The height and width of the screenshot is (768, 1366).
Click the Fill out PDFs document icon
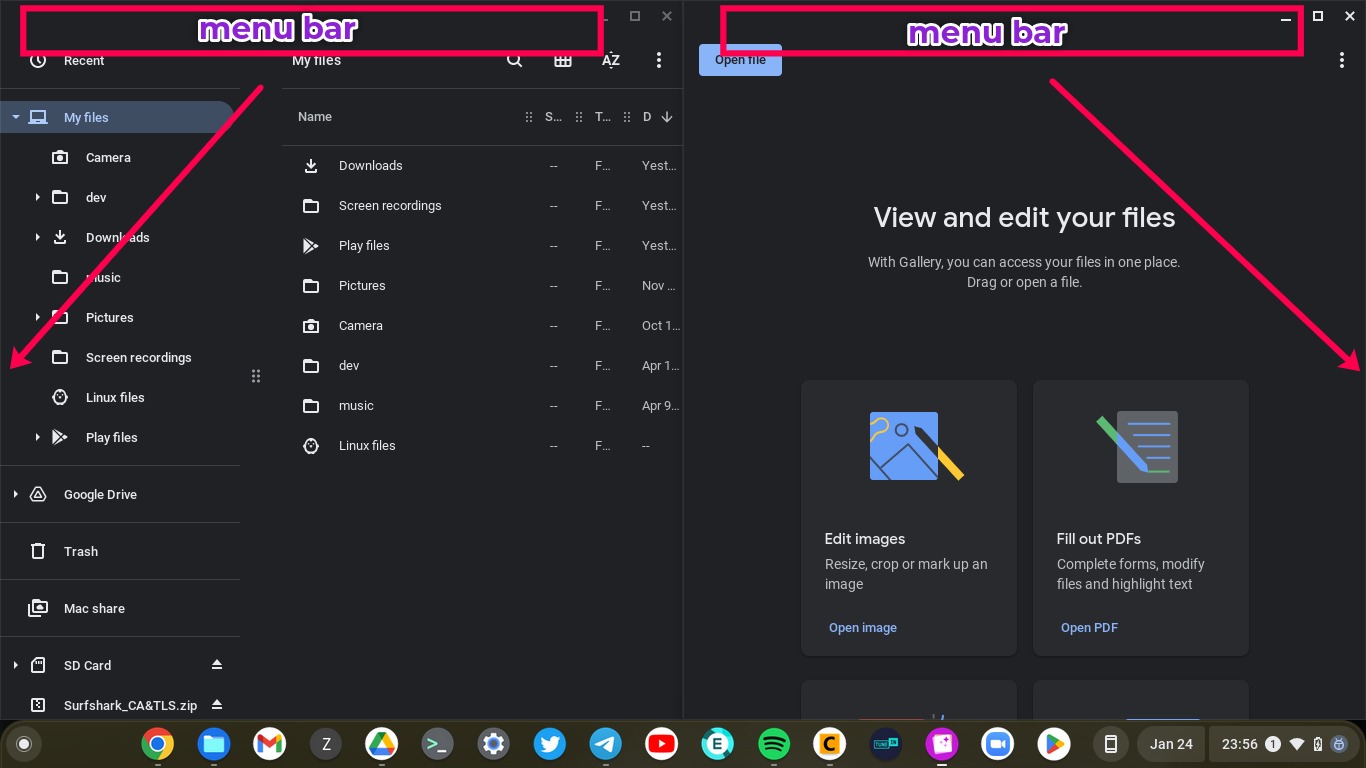1140,447
